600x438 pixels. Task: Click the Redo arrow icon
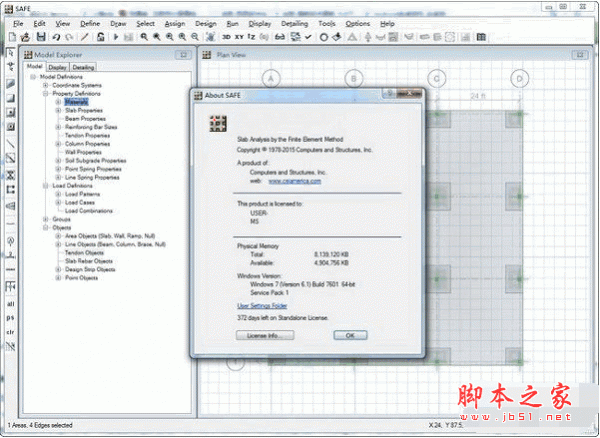pos(69,37)
